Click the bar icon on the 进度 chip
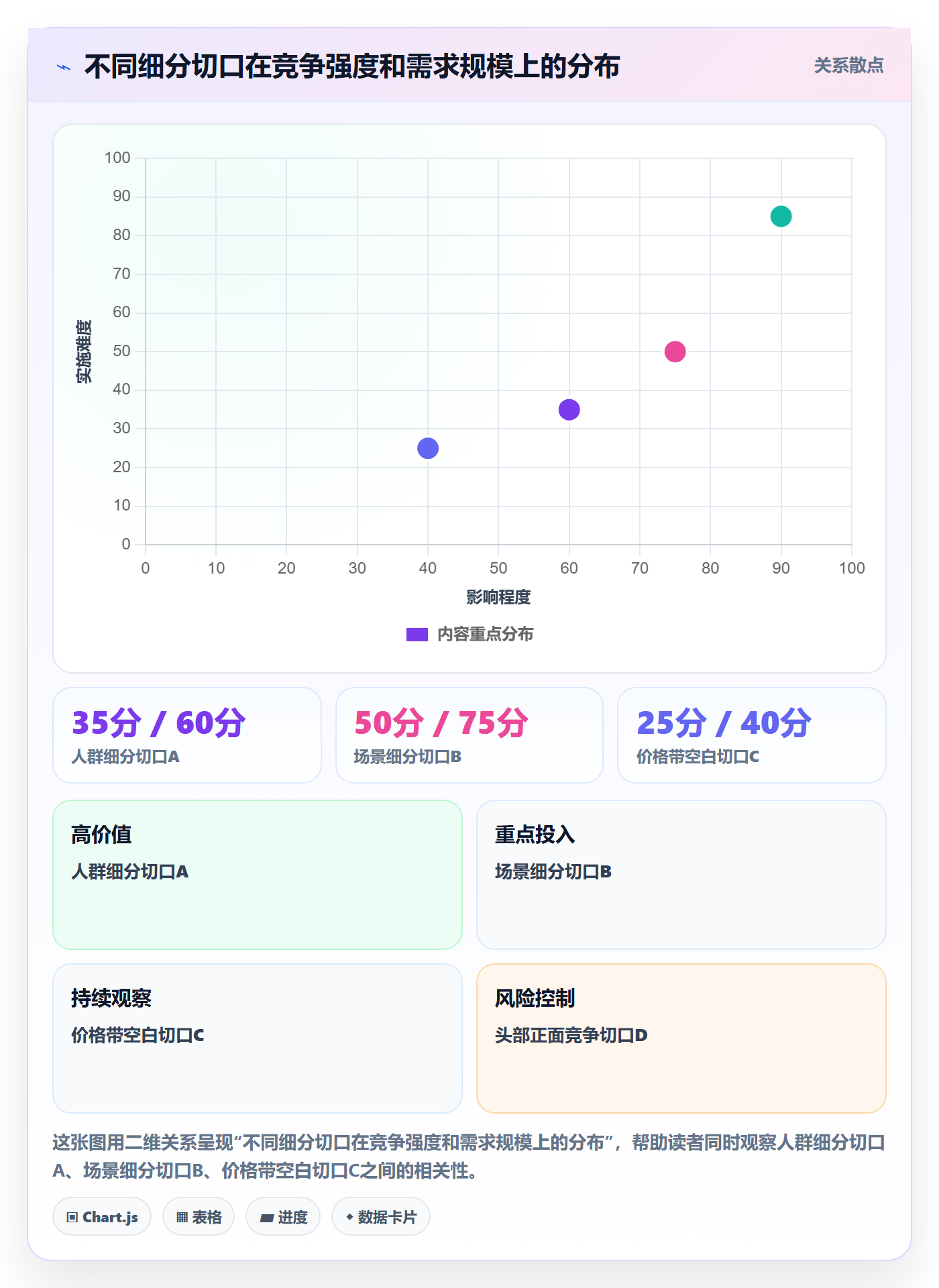939x1288 pixels. [266, 1218]
